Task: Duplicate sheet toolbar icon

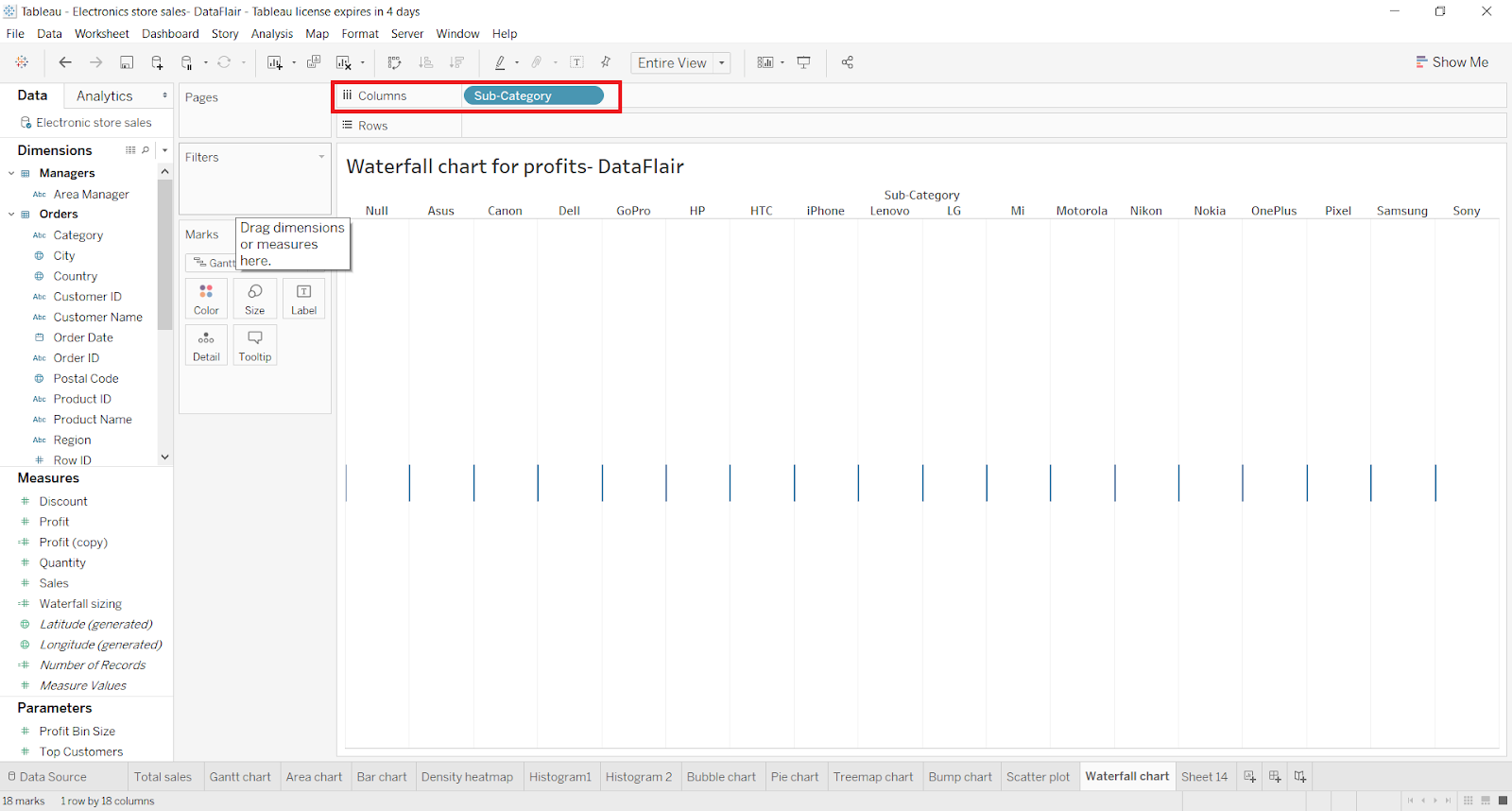Action: pyautogui.click(x=314, y=62)
